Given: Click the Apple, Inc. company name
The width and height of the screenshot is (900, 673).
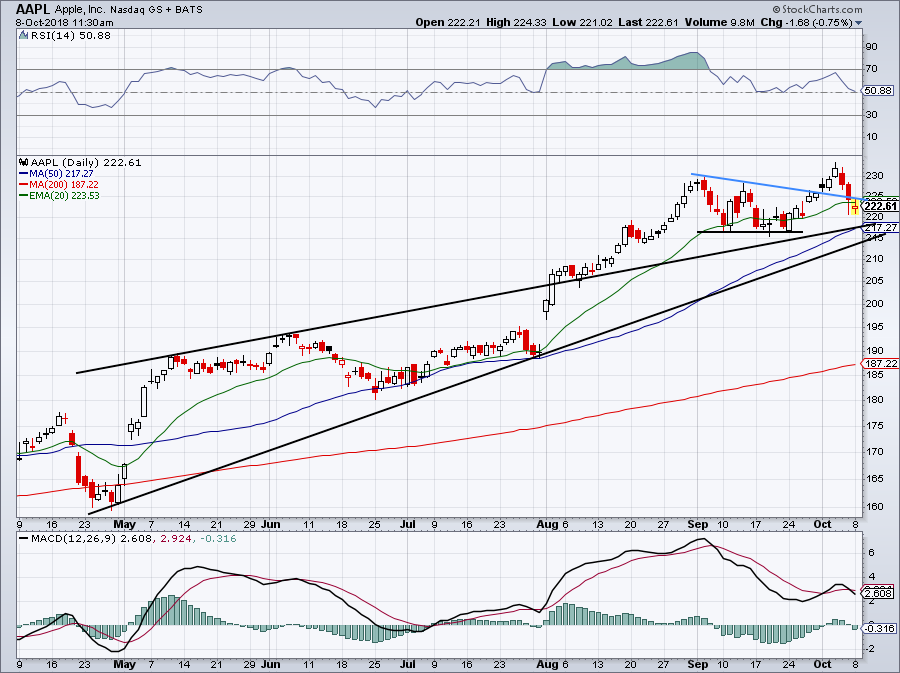Looking at the screenshot, I should coord(80,9).
